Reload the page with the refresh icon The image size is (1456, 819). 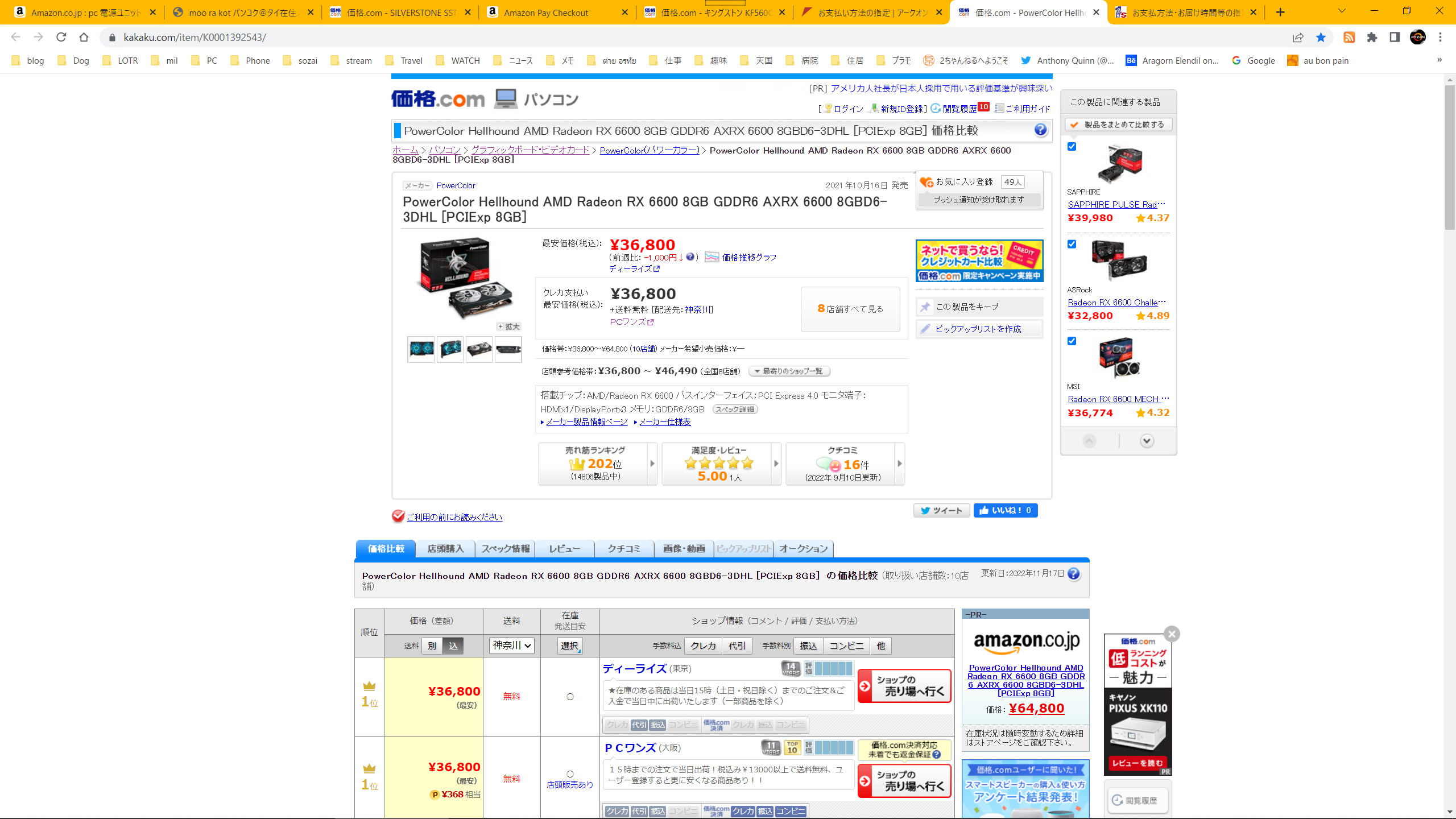61,37
